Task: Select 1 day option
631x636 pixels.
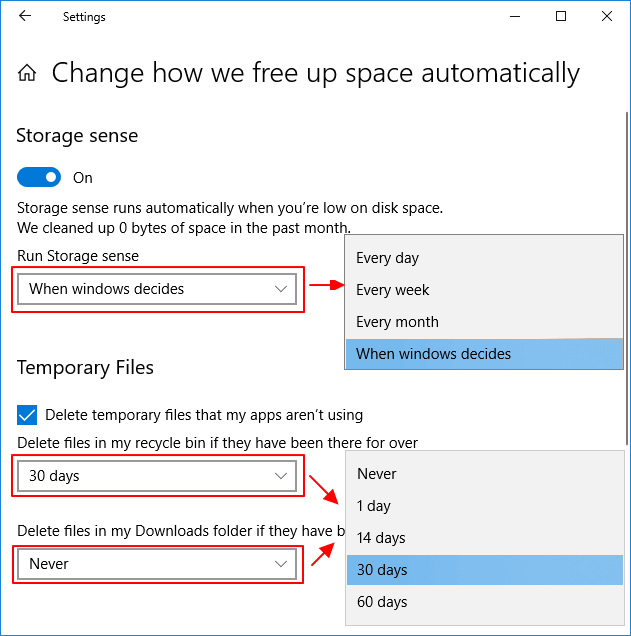Action: (x=373, y=506)
